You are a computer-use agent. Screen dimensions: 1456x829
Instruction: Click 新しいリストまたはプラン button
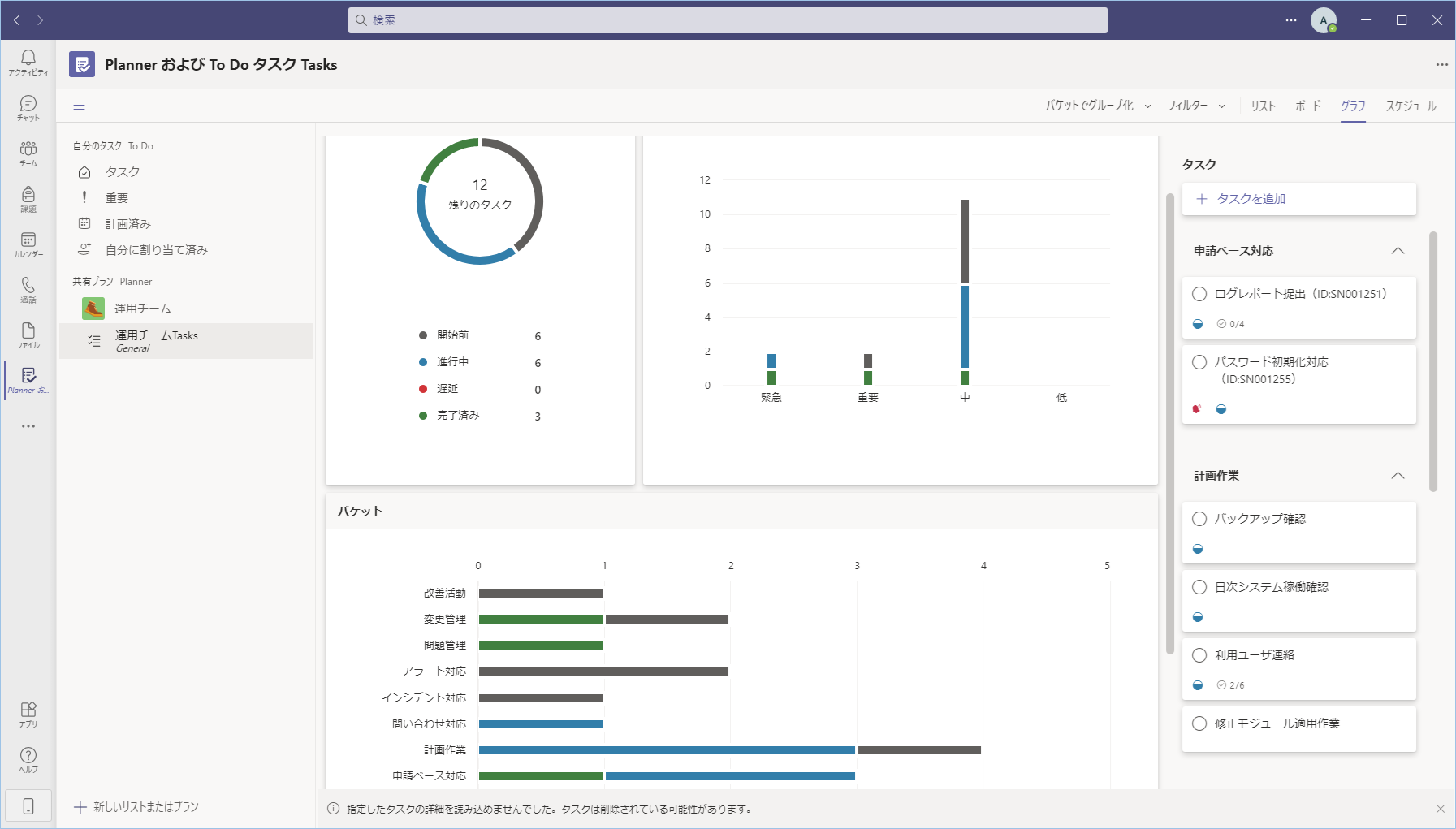[x=136, y=807]
